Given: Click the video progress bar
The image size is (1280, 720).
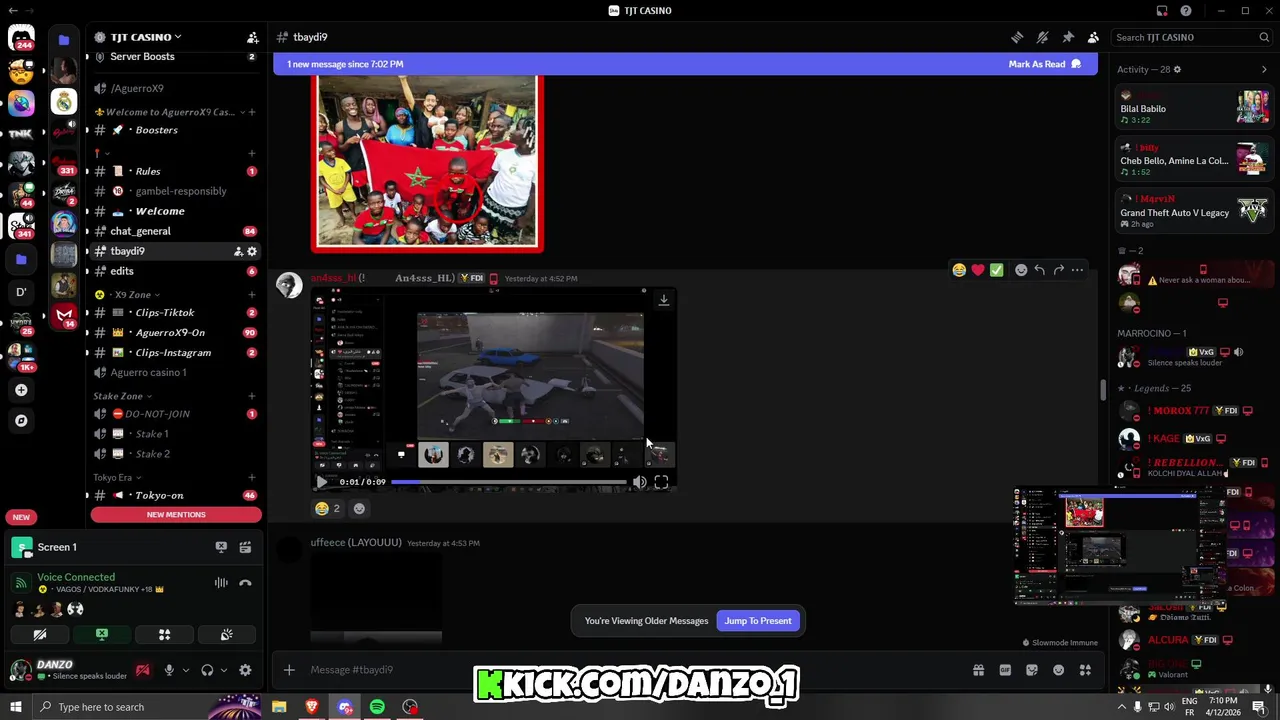Looking at the screenshot, I should coord(508,482).
